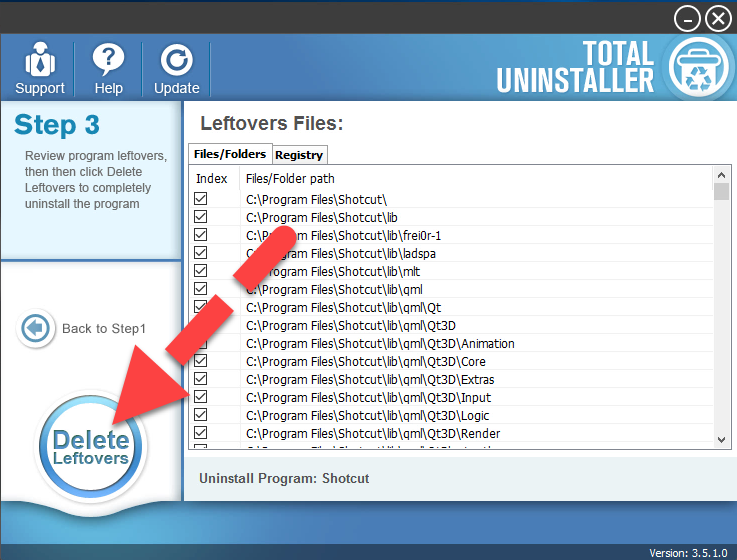This screenshot has width=737, height=560.
Task: Uncheck the Shotcut\lib row checkbox
Action: click(201, 217)
